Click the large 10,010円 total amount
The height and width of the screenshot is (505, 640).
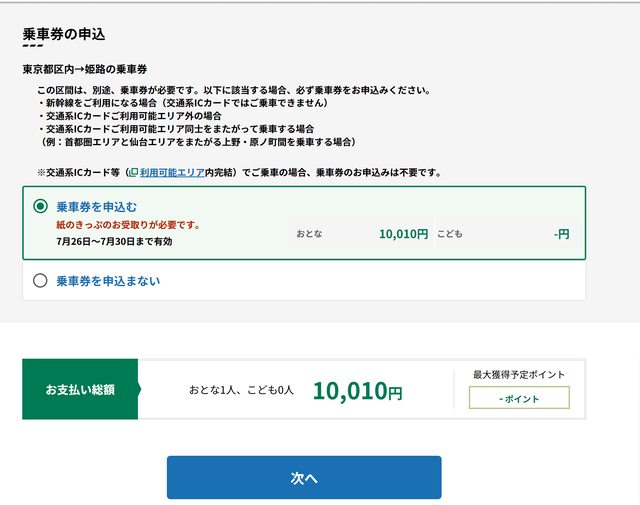(x=357, y=391)
